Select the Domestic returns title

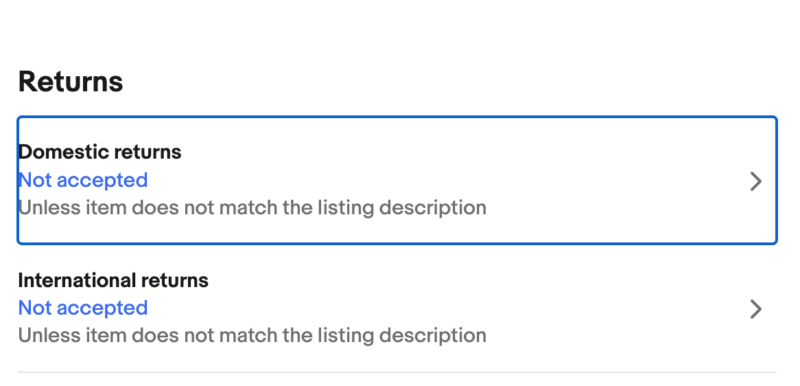tap(99, 152)
